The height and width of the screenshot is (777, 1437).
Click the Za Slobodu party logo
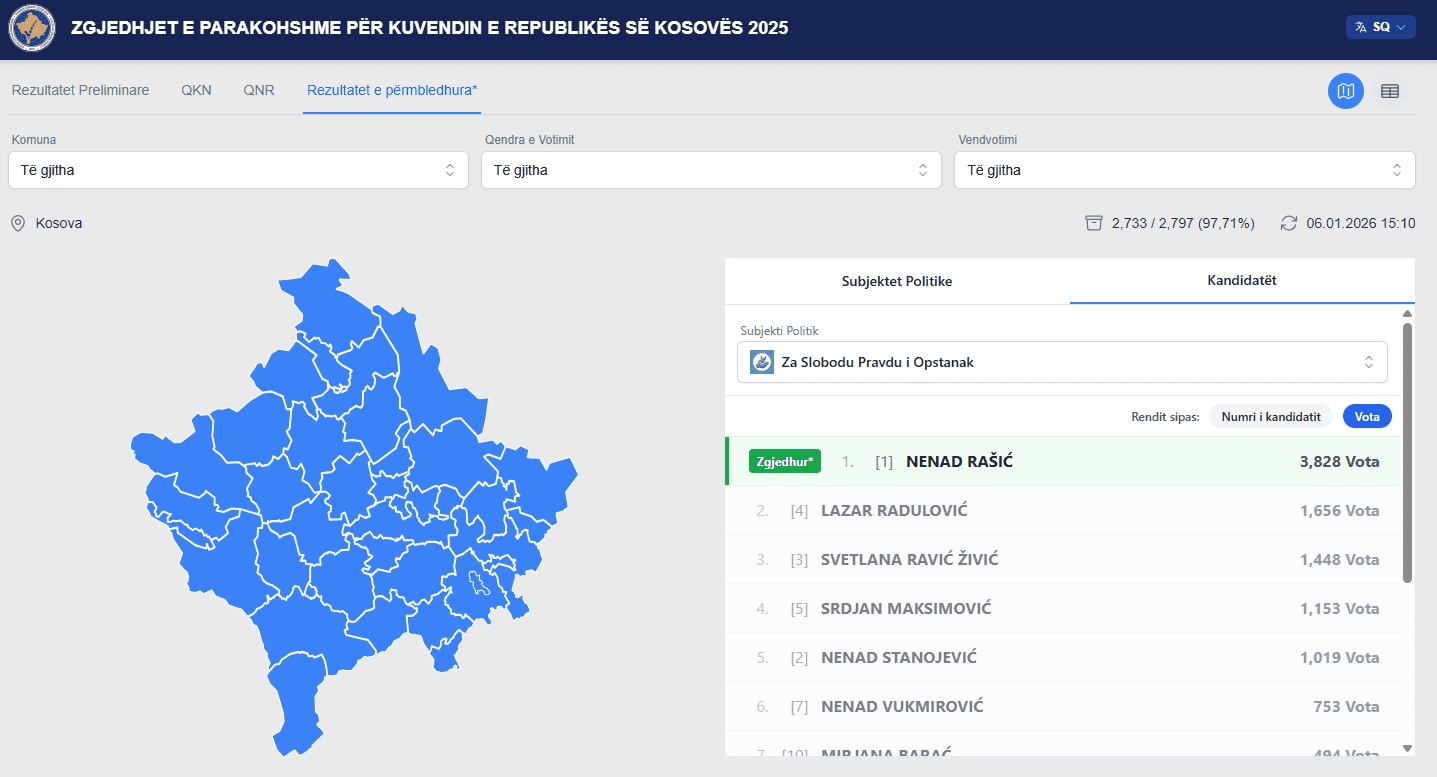coord(762,362)
